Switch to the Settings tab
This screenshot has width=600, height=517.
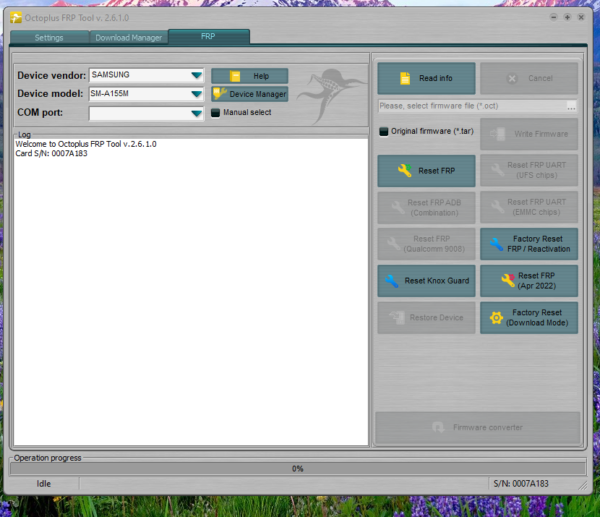click(48, 38)
